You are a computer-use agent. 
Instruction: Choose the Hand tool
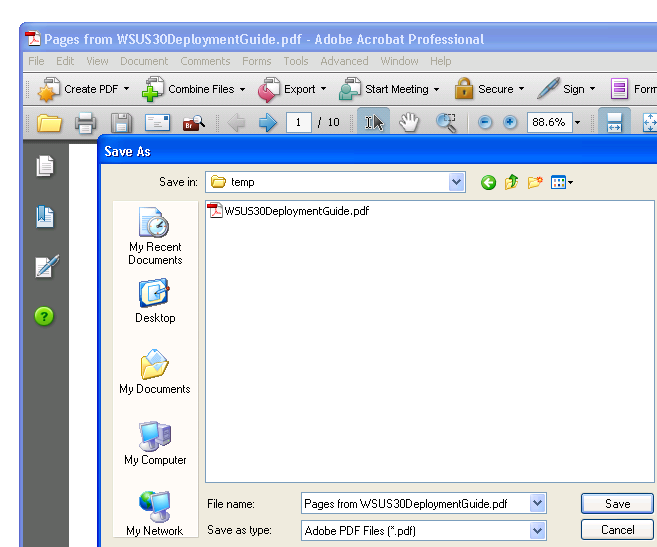point(409,122)
